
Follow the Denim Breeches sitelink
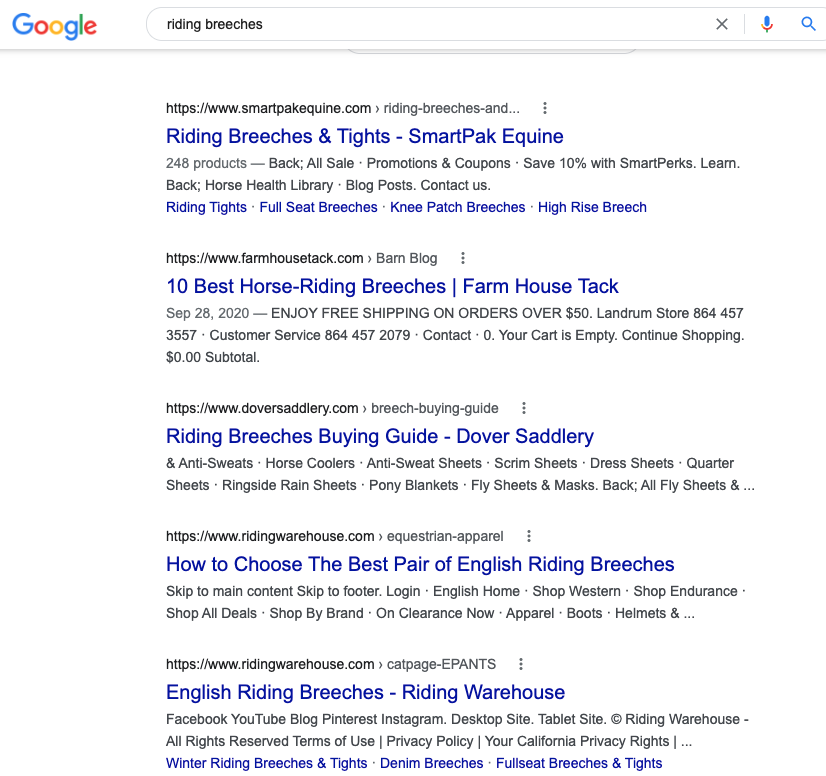(x=431, y=763)
